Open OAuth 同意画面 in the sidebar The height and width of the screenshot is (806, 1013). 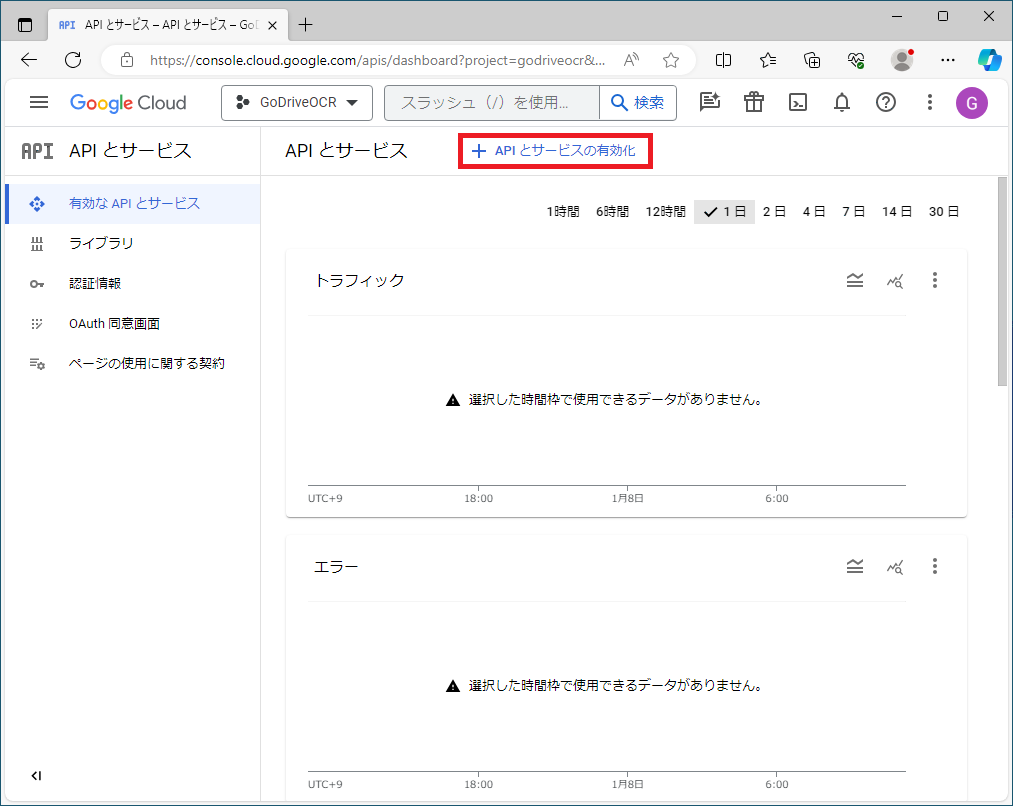(133, 324)
